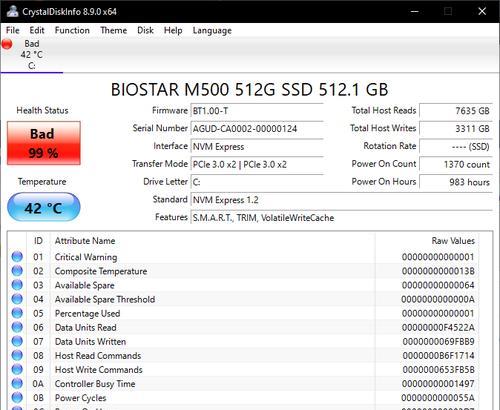Click the Transfer Mode field PCIe 3.0 x2
This screenshot has height=410, width=500.
[257, 164]
